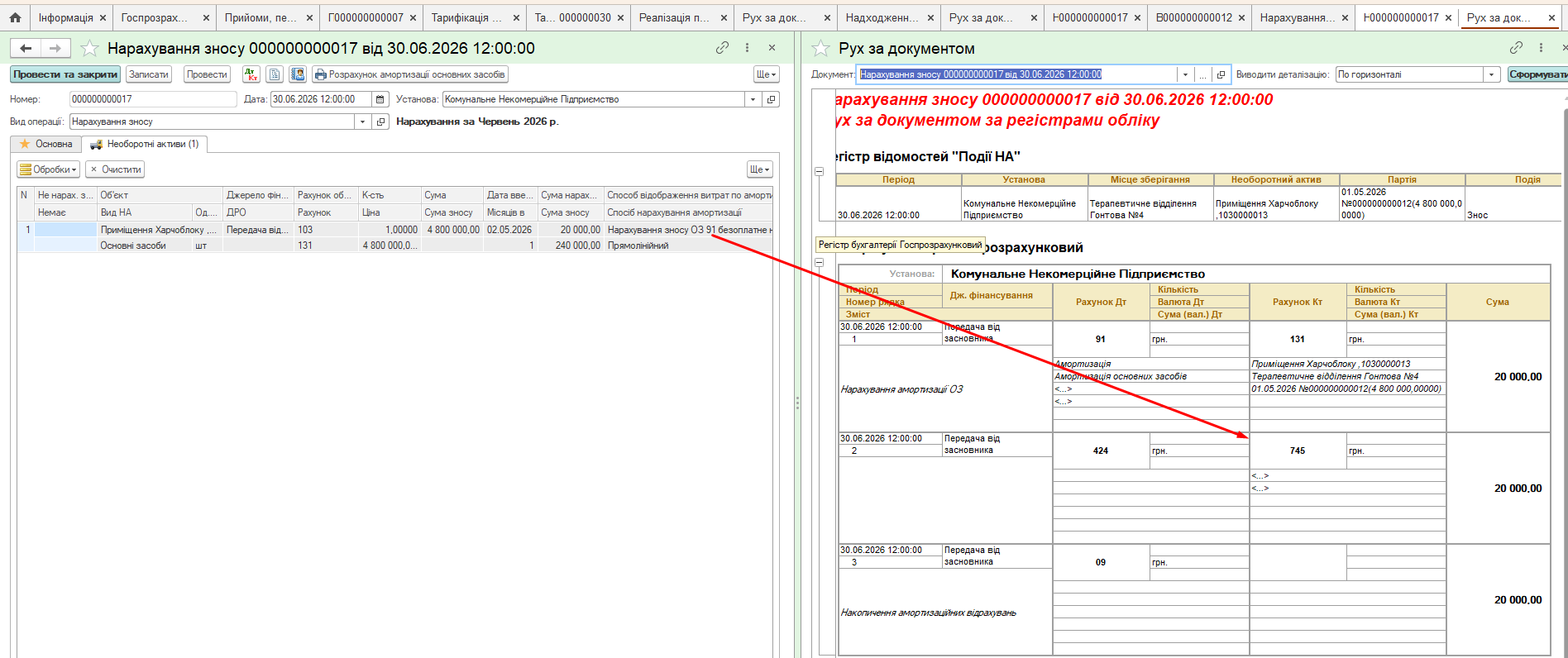
Task: Open the Установа item form icon
Action: point(771,99)
